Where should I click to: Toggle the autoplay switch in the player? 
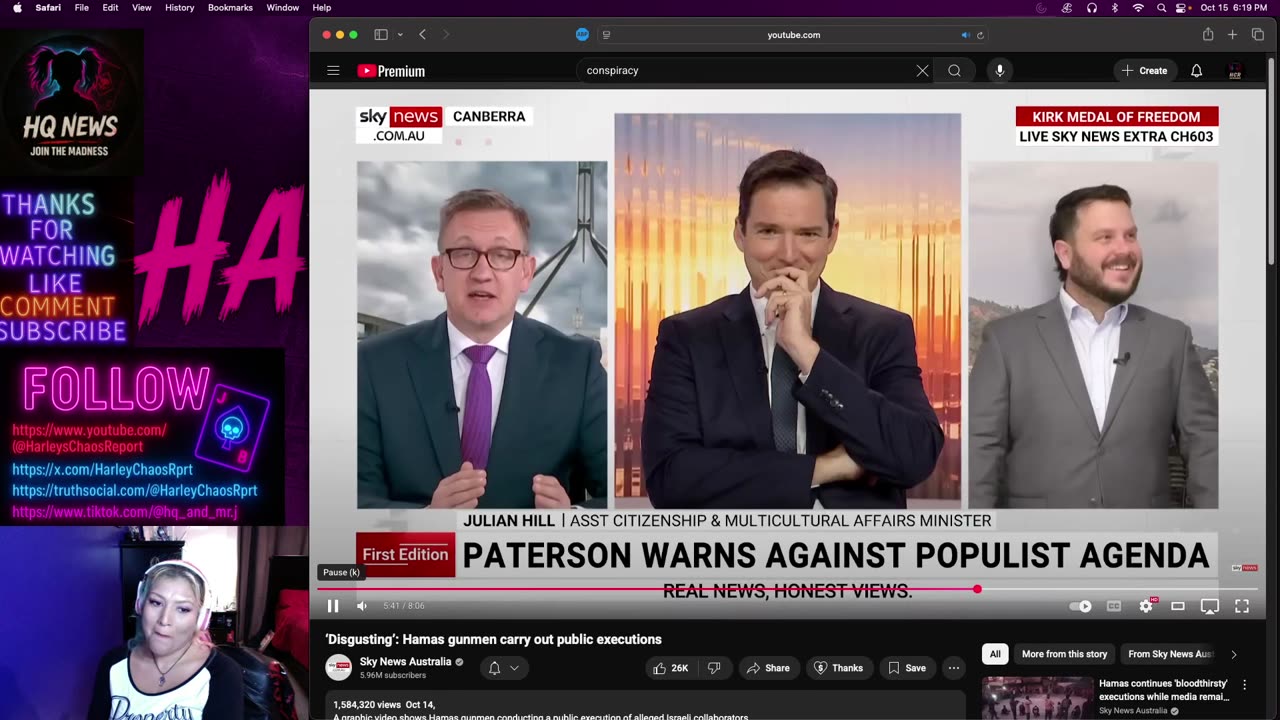[1081, 606]
